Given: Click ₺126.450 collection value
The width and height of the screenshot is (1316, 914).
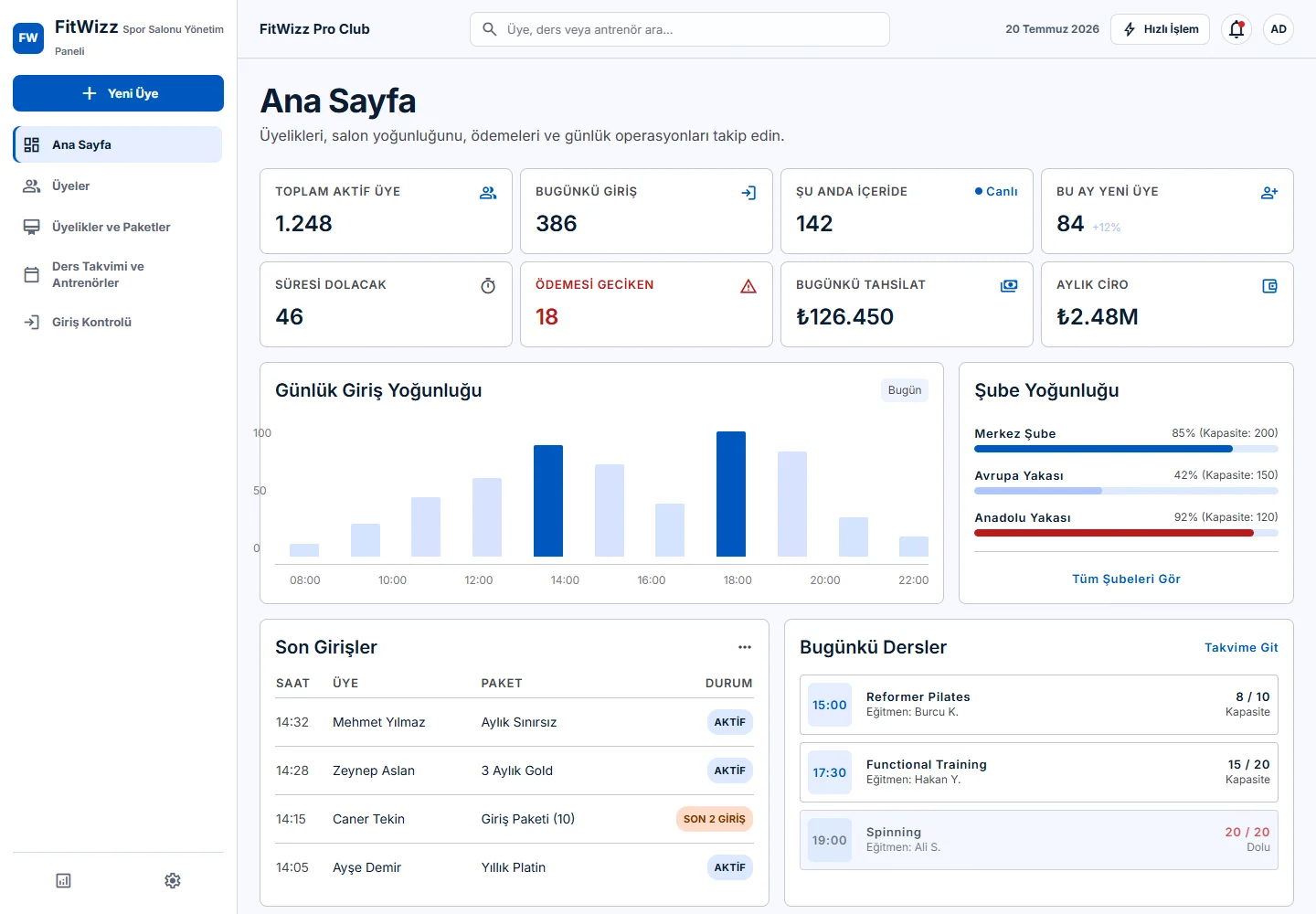Looking at the screenshot, I should coord(844,317).
